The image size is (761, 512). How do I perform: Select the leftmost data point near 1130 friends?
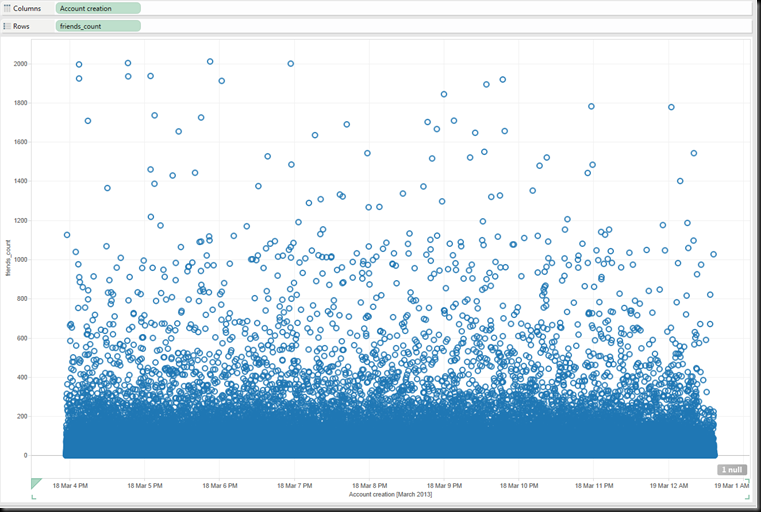[67, 235]
